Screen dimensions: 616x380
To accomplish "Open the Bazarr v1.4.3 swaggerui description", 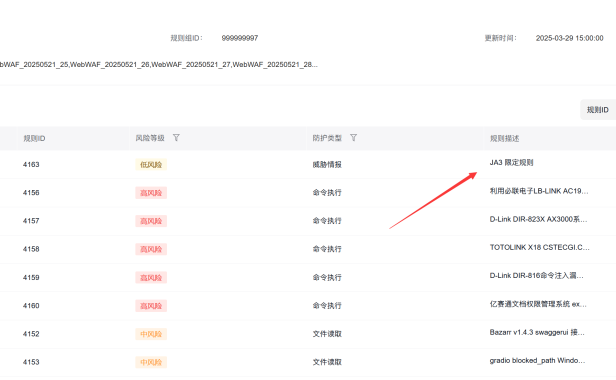I will (537, 332).
